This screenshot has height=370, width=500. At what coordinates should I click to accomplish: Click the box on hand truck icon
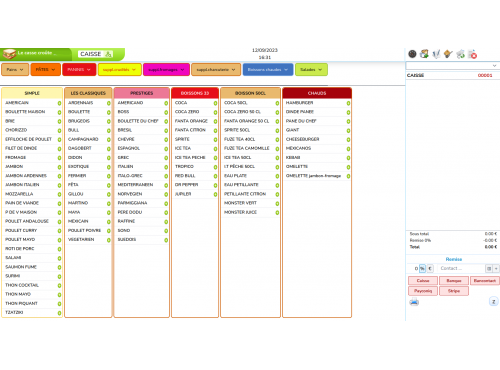point(448,54)
